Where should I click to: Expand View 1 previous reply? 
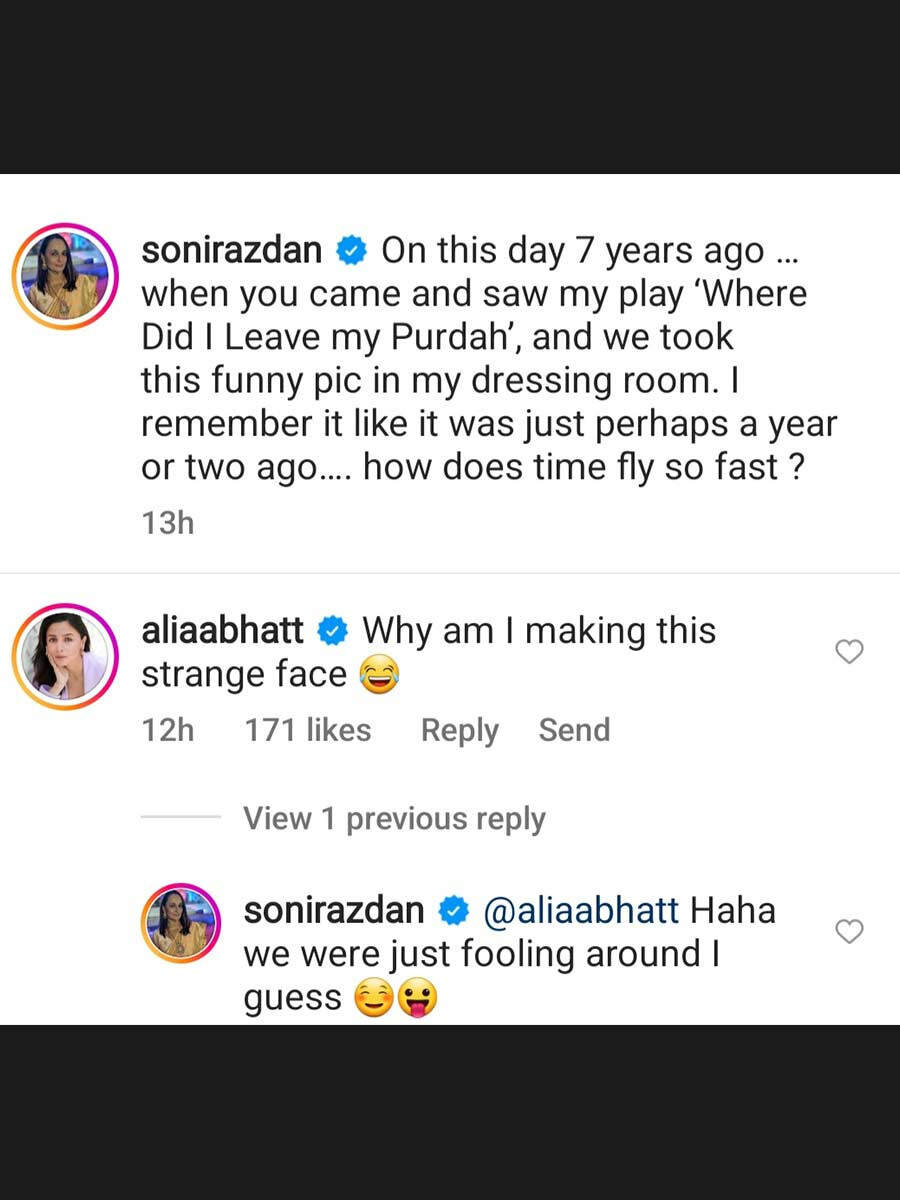click(x=394, y=819)
